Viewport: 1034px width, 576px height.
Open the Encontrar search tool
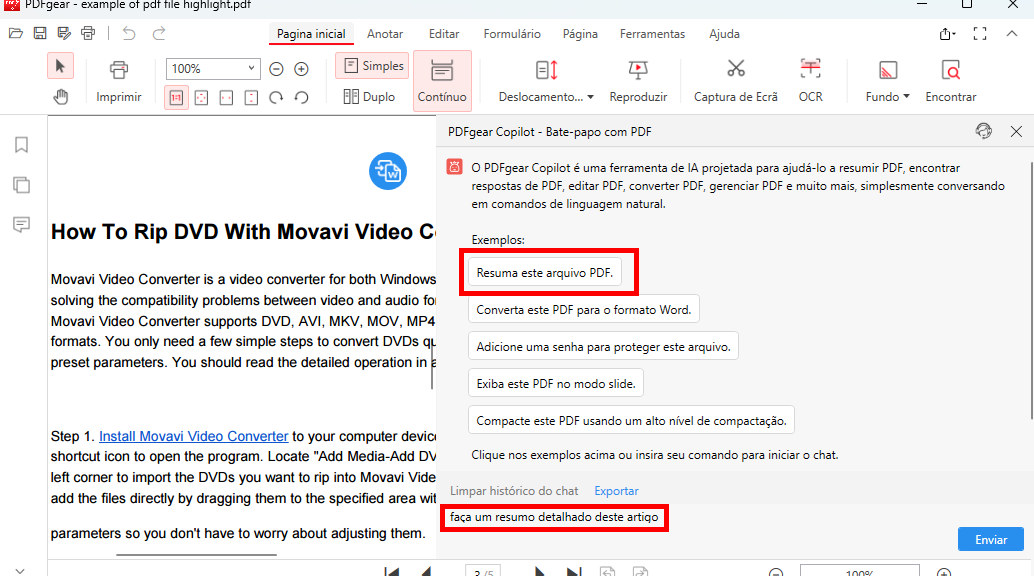950,81
